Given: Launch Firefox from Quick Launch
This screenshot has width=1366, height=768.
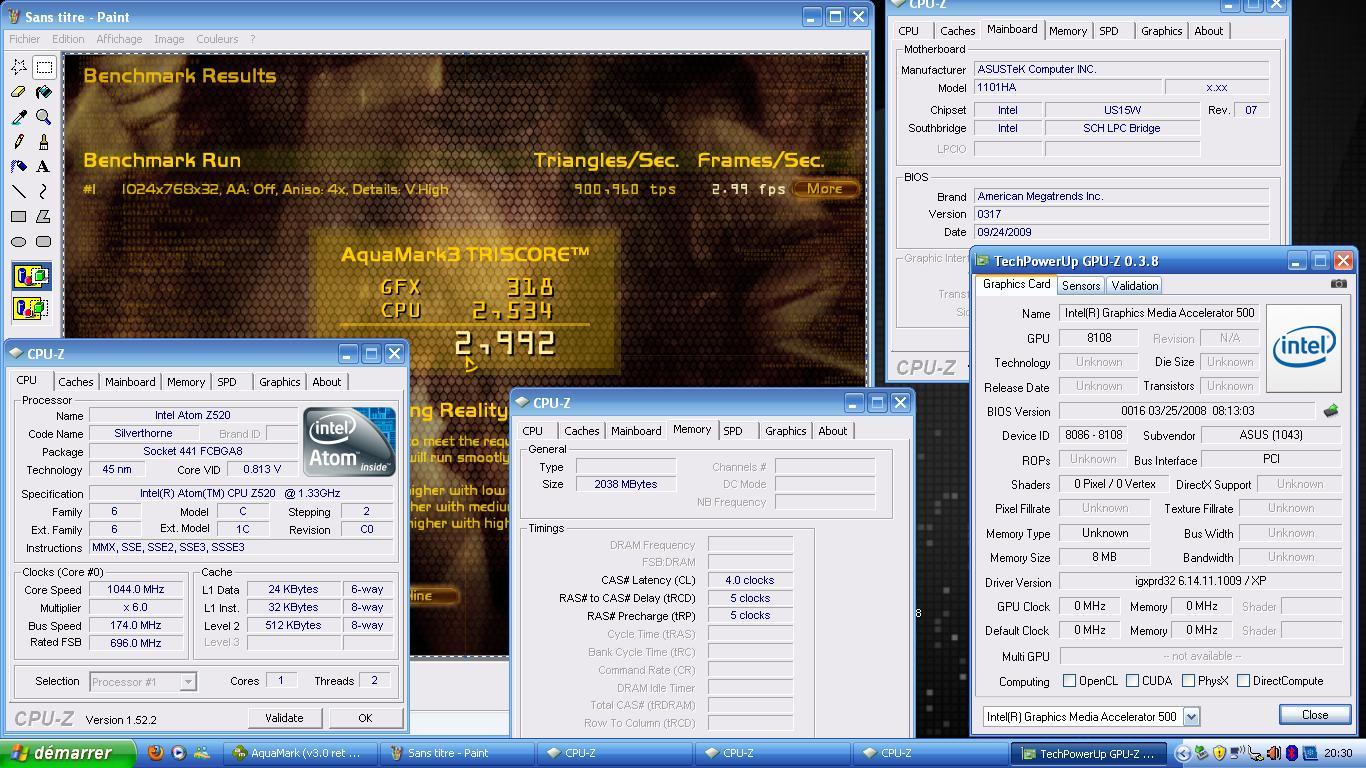Looking at the screenshot, I should click(x=155, y=753).
